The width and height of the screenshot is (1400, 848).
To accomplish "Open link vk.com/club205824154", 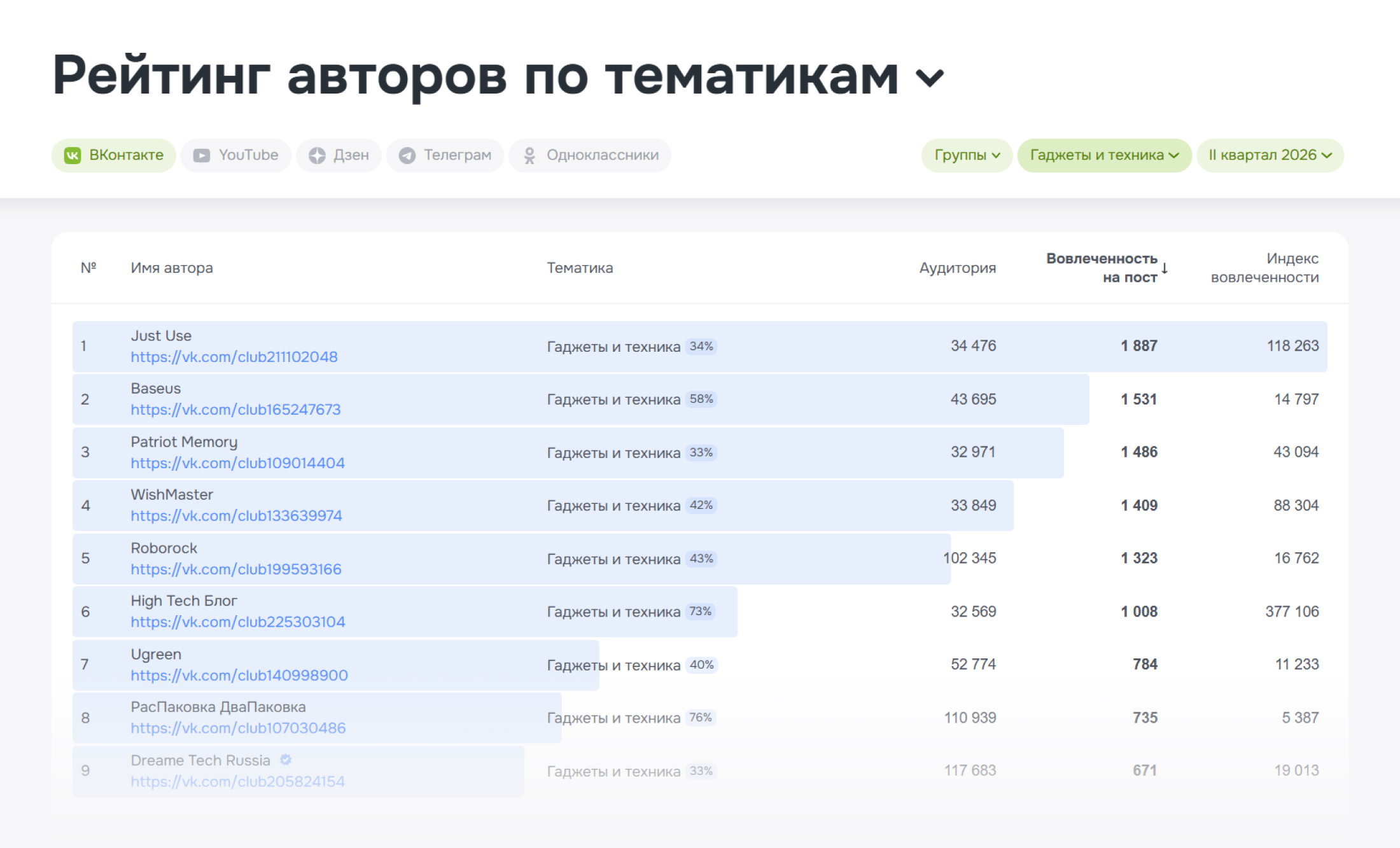I will pos(237,782).
